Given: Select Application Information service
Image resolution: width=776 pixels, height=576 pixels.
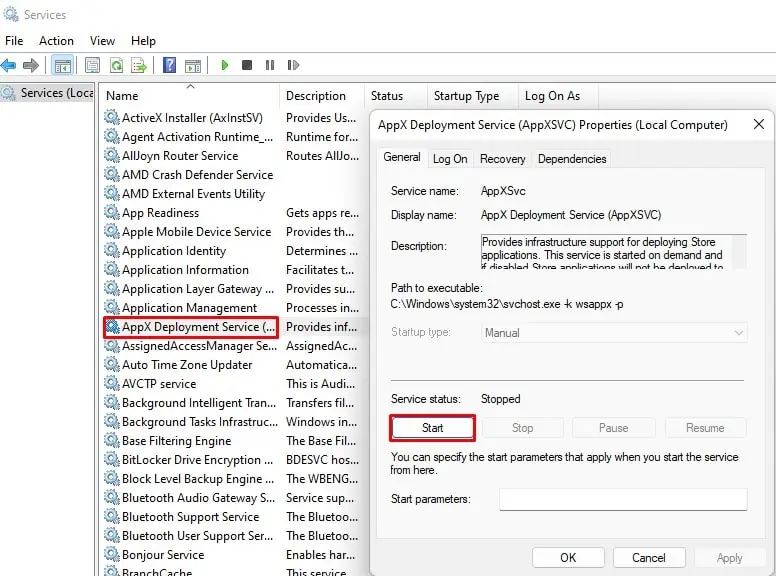Looking at the screenshot, I should (x=185, y=270).
